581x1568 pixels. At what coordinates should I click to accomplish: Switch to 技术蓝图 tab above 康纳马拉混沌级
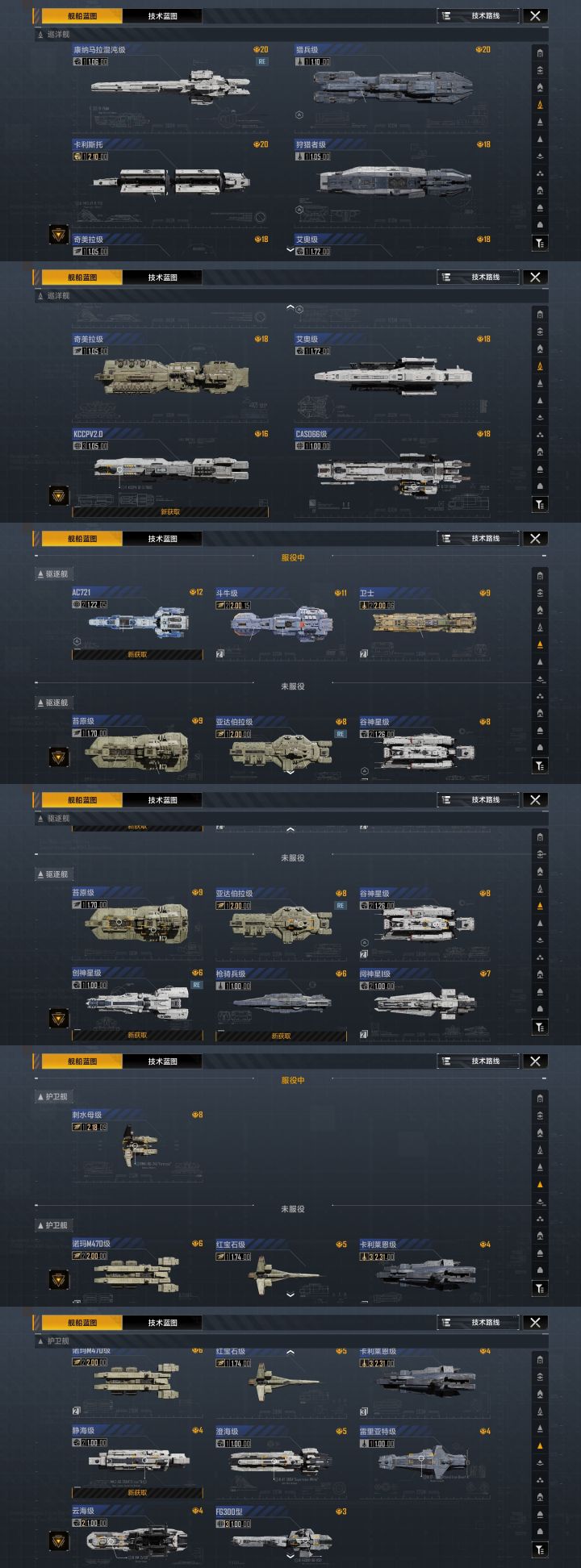tap(162, 15)
